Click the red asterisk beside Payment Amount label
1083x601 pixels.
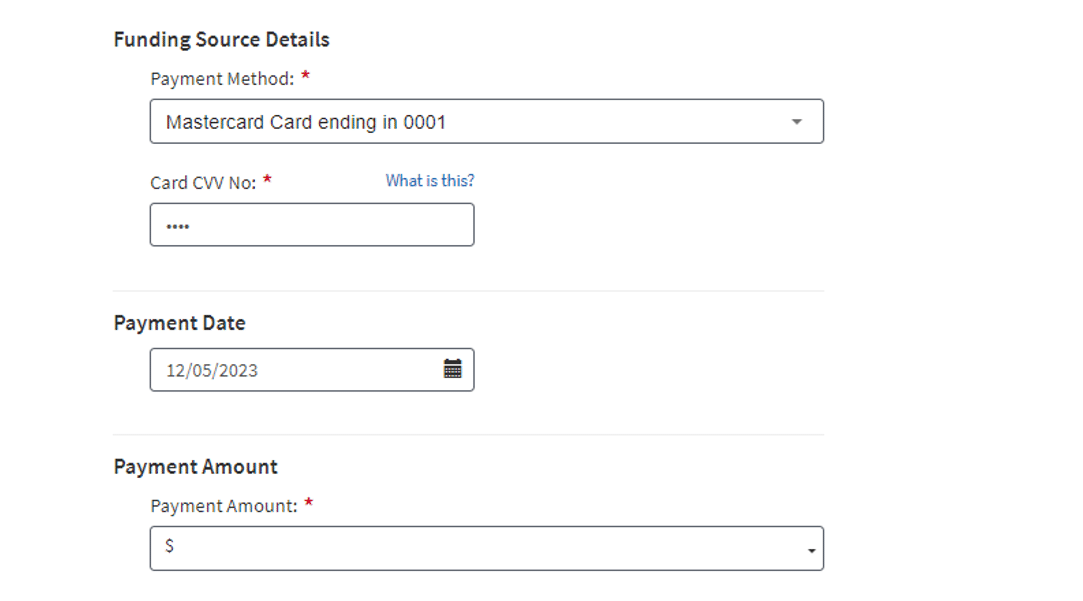coord(309,504)
